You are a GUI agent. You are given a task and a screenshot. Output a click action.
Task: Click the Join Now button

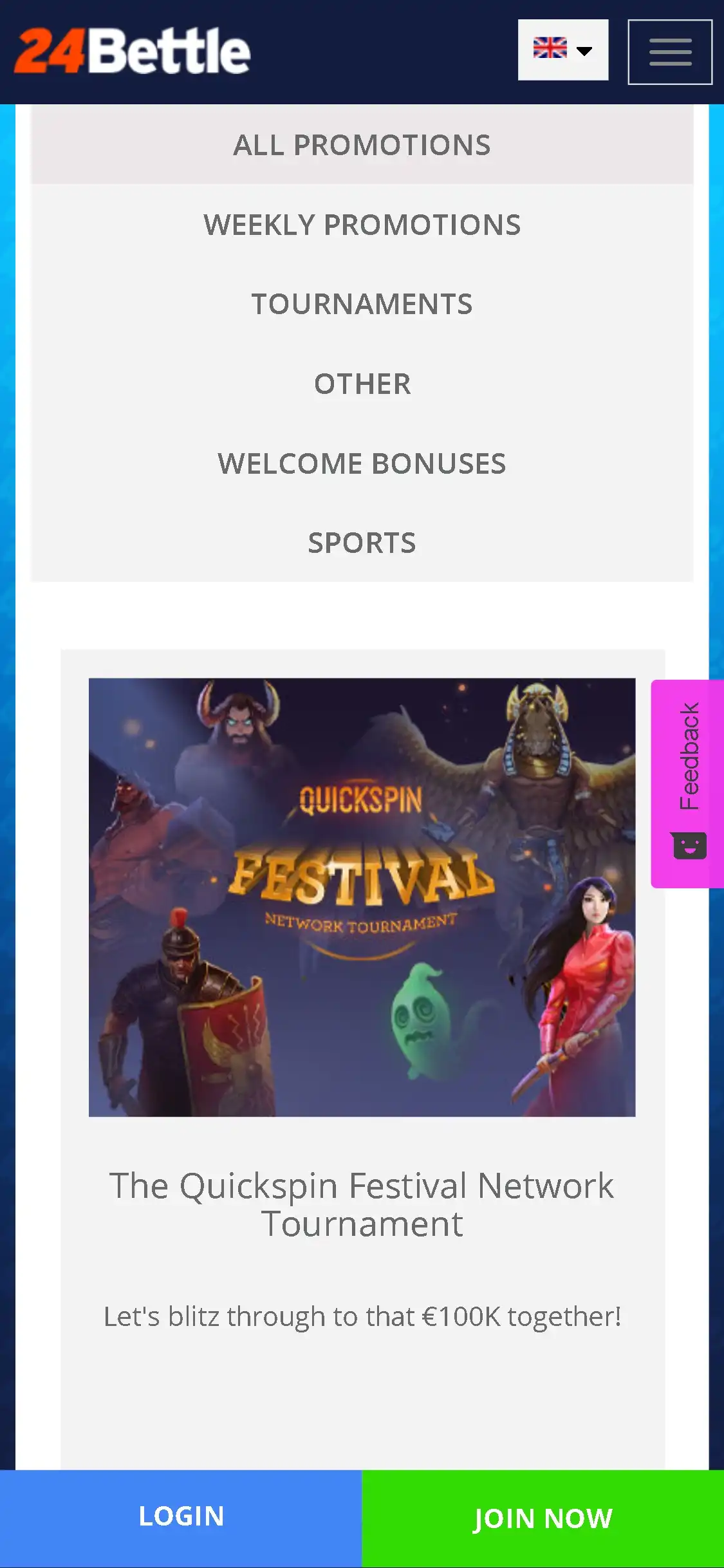[x=543, y=1518]
